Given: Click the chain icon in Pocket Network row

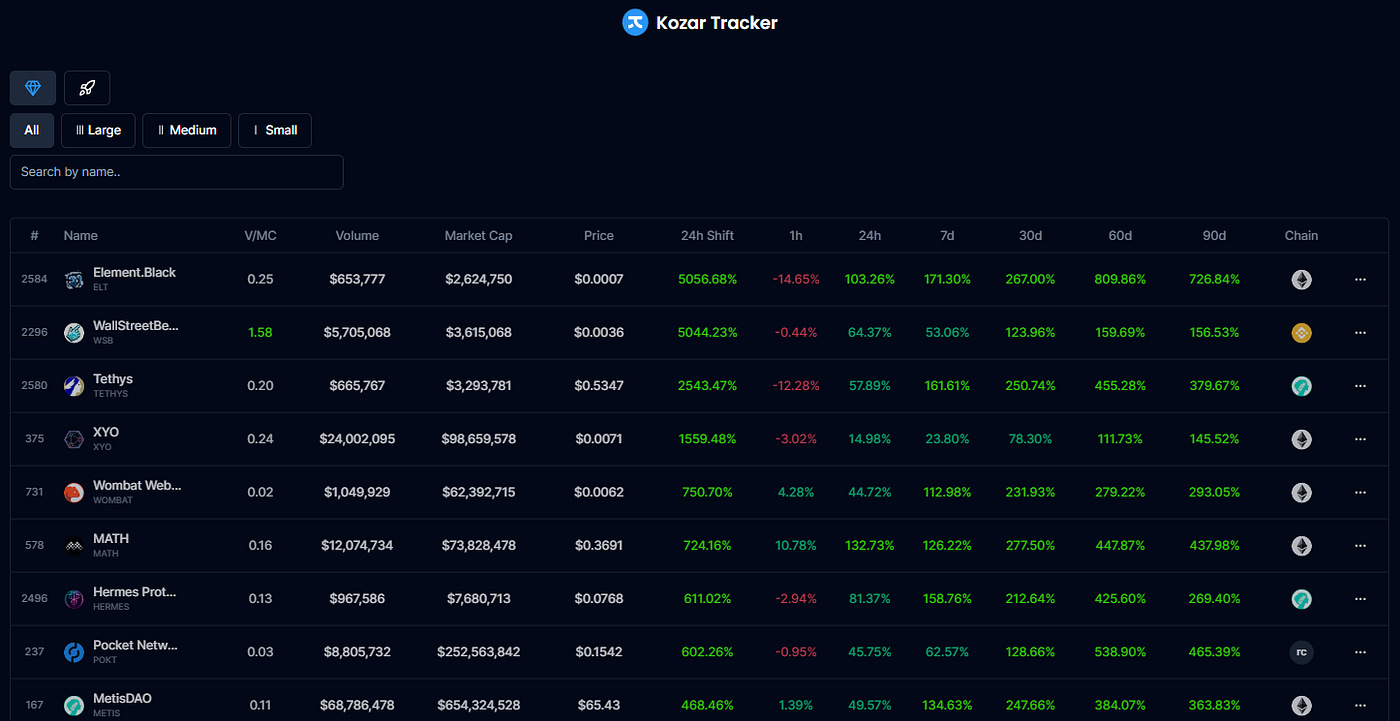Looking at the screenshot, I should pyautogui.click(x=1301, y=652).
